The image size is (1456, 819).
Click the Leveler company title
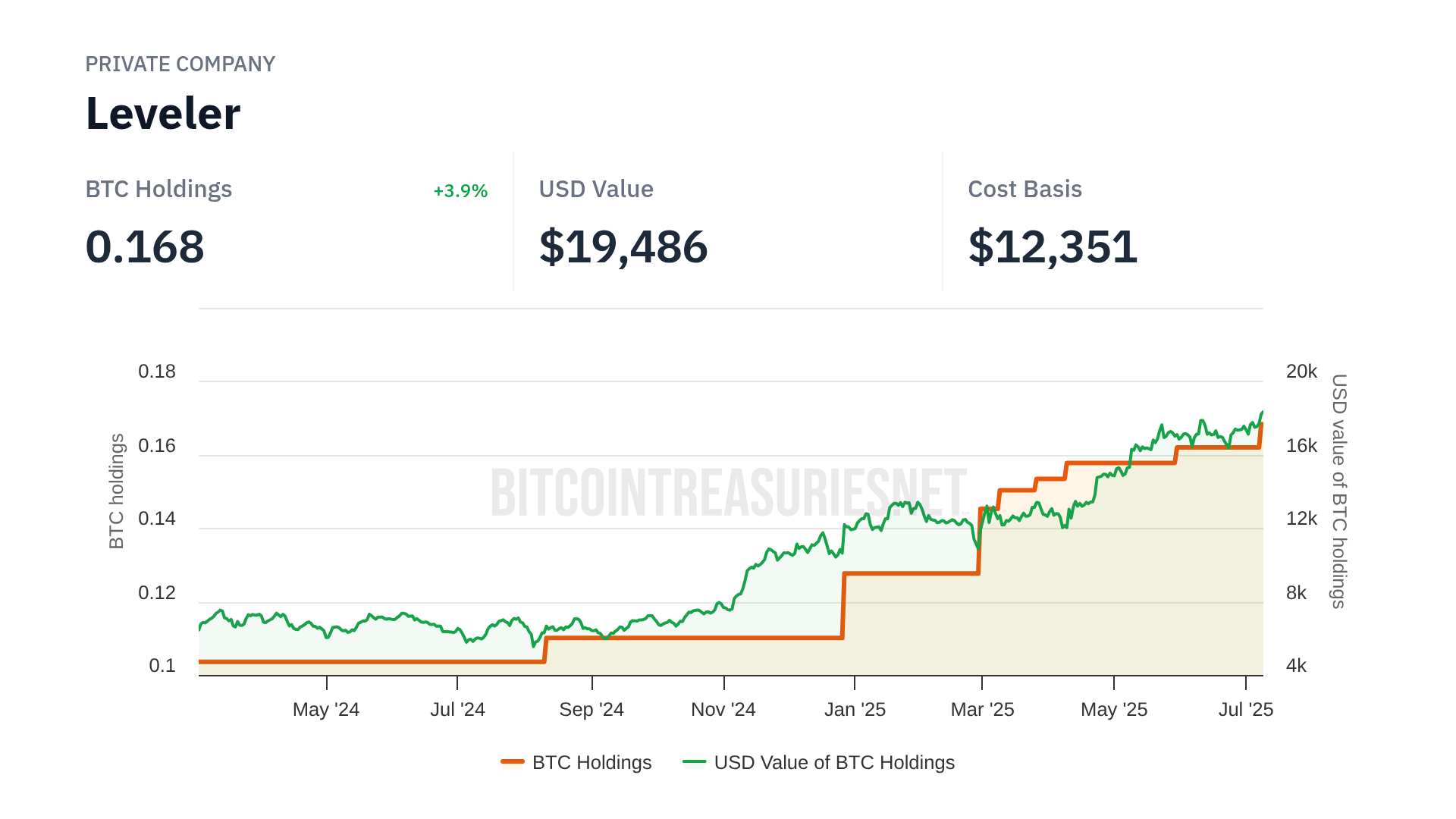[163, 114]
